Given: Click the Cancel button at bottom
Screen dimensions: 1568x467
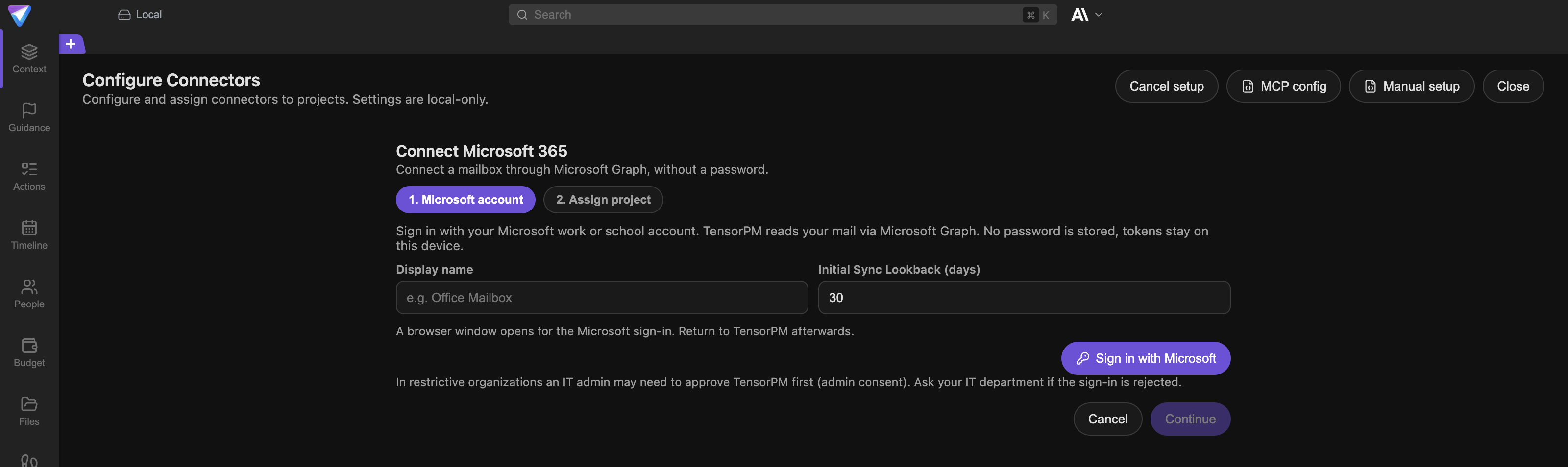Looking at the screenshot, I should point(1107,419).
